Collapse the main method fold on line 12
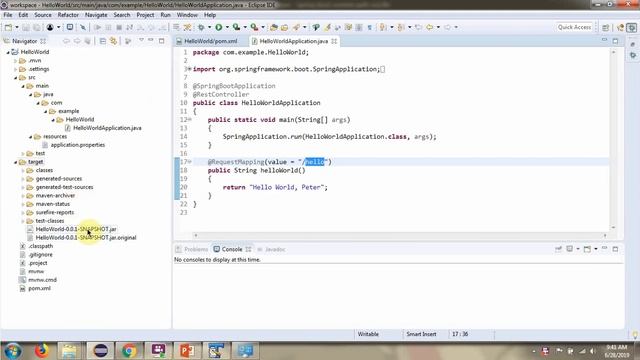The width and height of the screenshot is (640, 360). click(x=189, y=120)
